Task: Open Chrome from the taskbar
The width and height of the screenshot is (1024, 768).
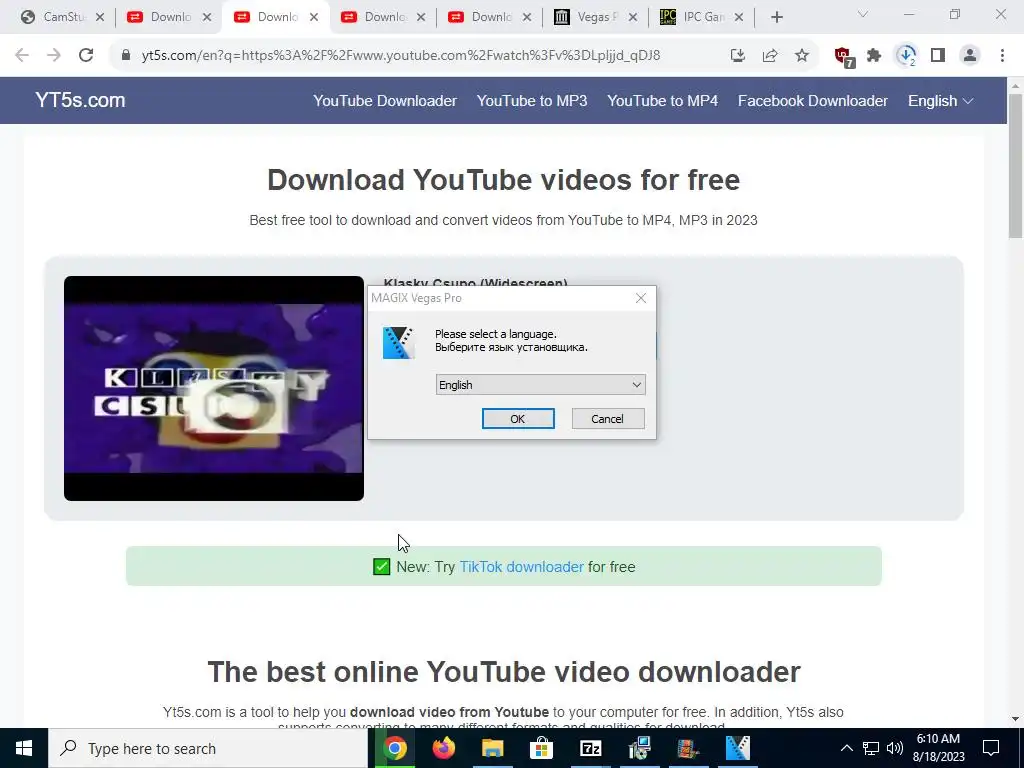Action: coord(394,748)
